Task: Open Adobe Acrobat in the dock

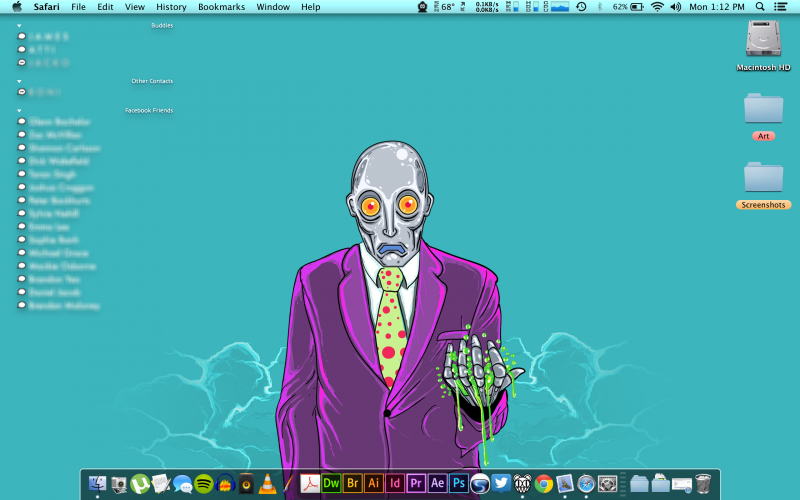Action: (309, 483)
